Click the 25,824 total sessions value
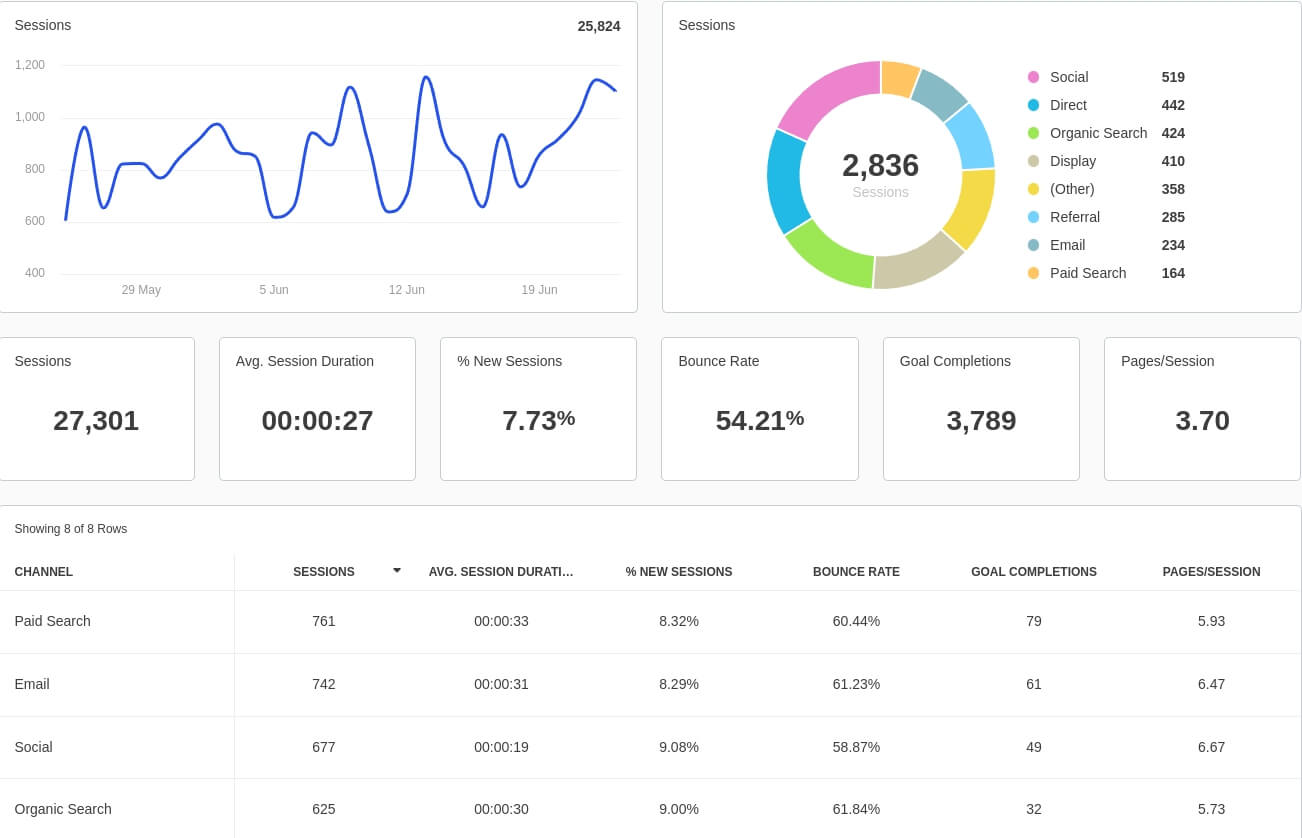1302x838 pixels. (x=599, y=26)
